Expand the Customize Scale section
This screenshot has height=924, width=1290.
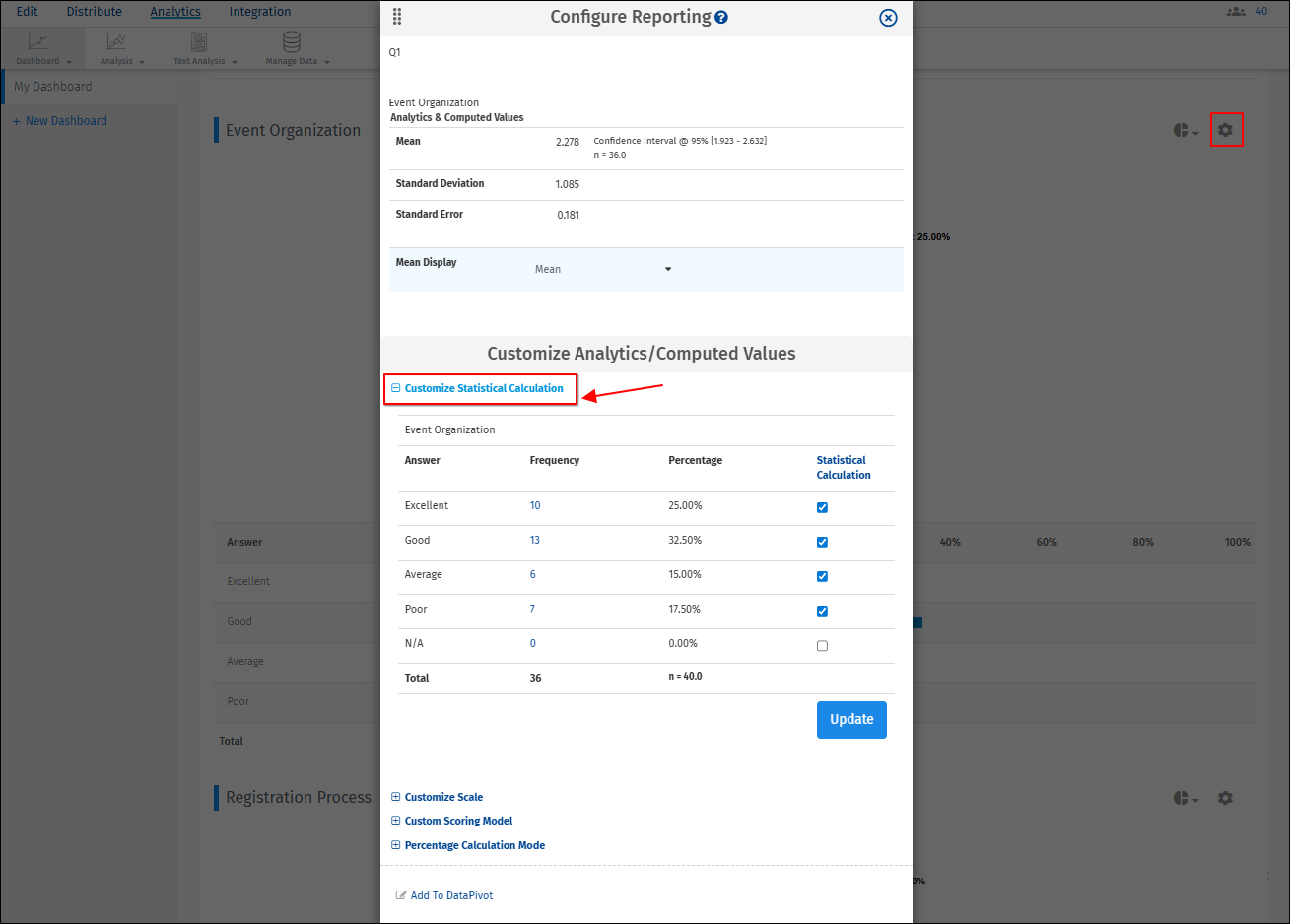tap(443, 797)
